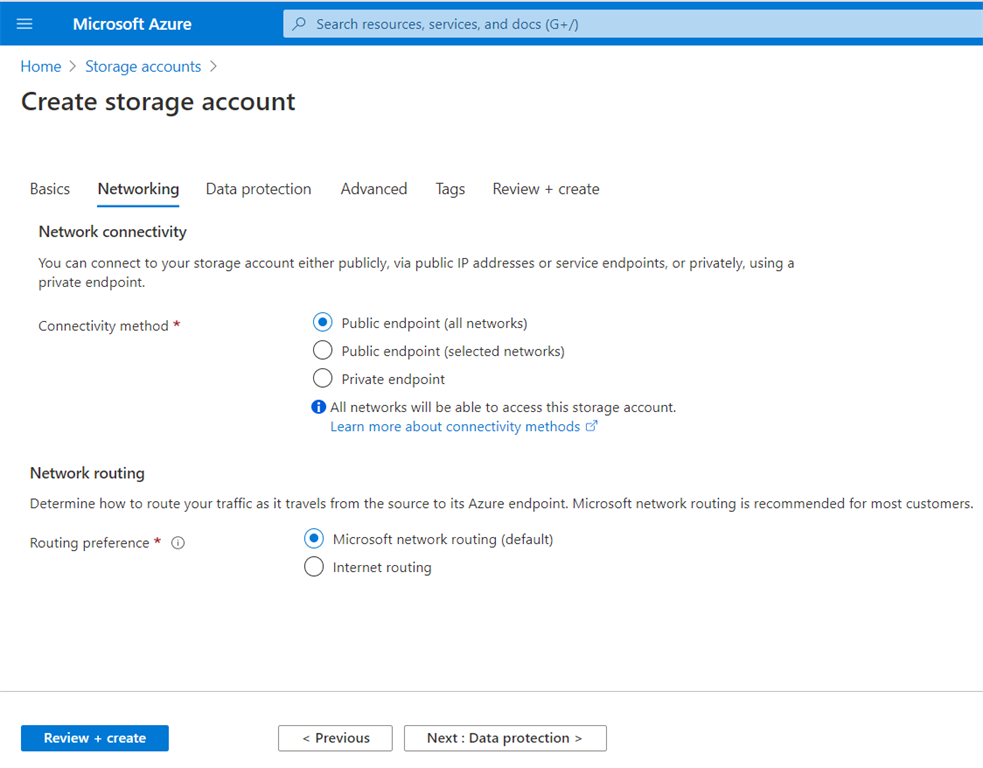Select Public endpoint (all networks) option

click(x=322, y=323)
